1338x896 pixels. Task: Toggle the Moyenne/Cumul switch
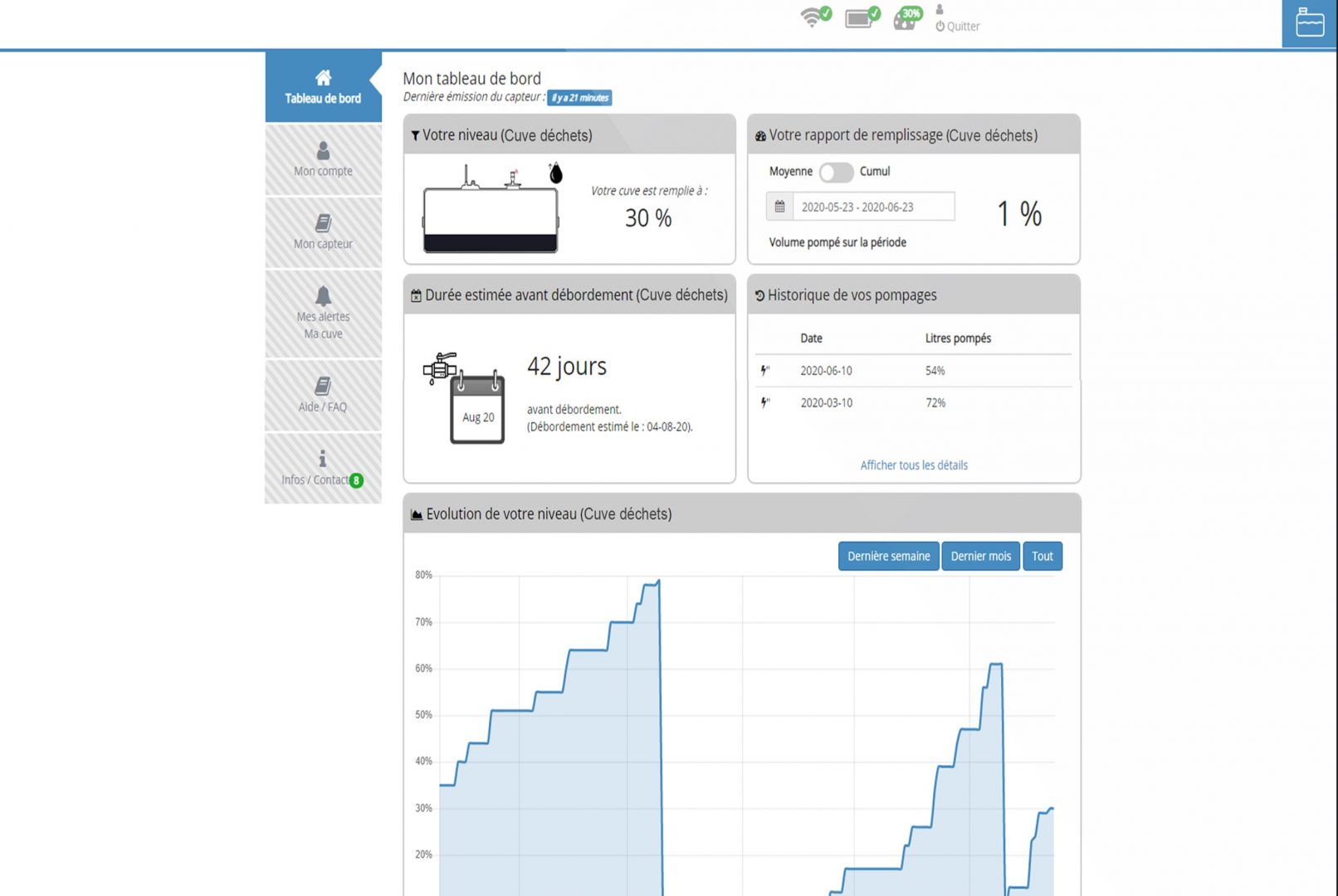836,172
